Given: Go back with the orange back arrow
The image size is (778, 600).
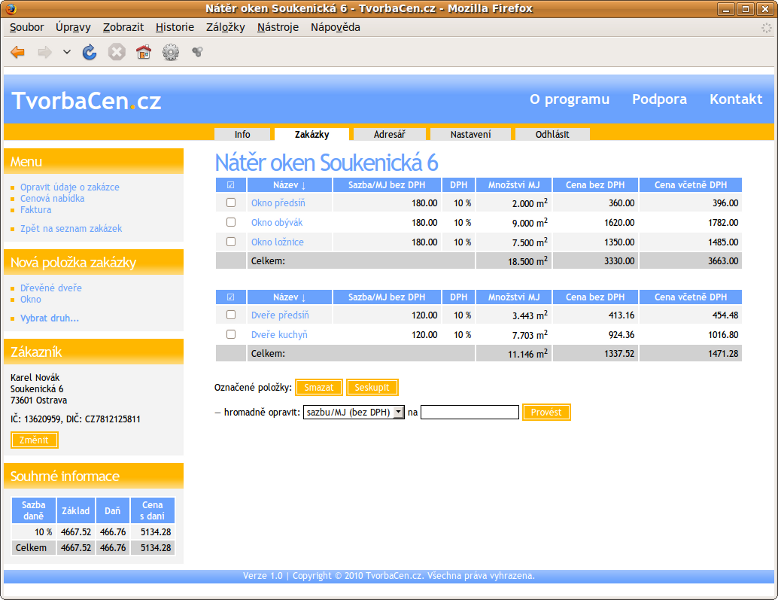Looking at the screenshot, I should click(x=18, y=52).
